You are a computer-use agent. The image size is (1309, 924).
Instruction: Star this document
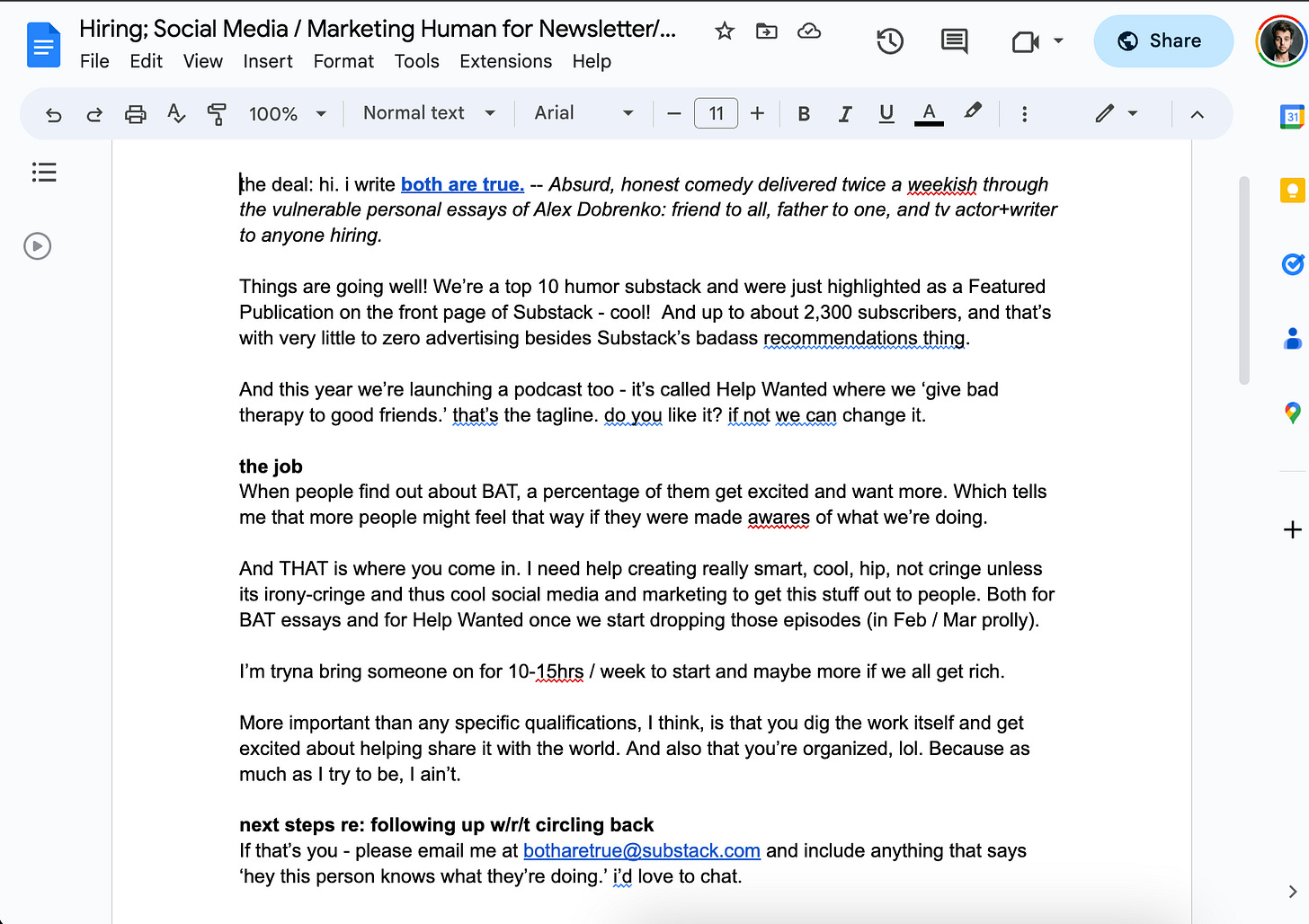[x=725, y=31]
